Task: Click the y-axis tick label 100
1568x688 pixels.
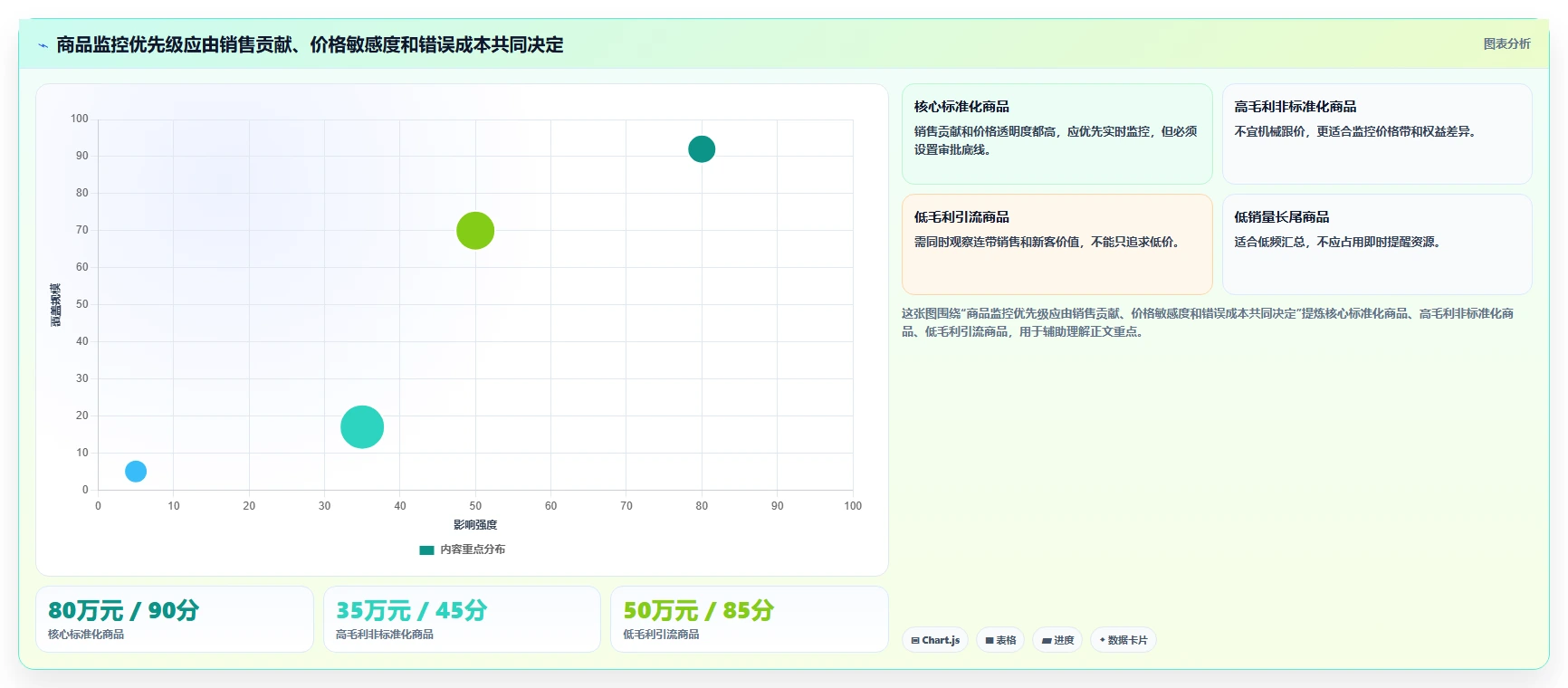Action: tap(80, 119)
